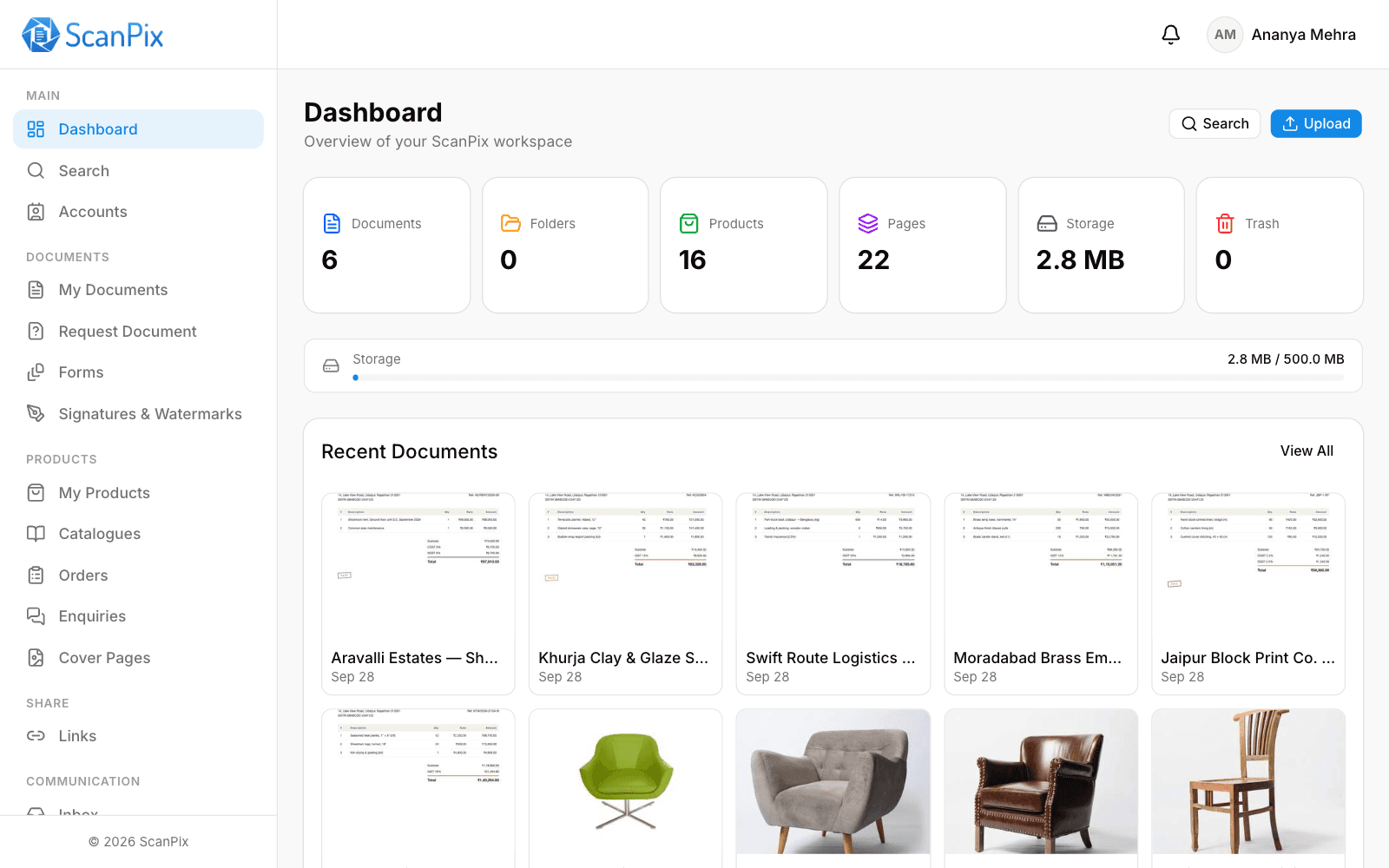The width and height of the screenshot is (1389, 868).
Task: Click the Catalogues book icon
Action: (36, 533)
